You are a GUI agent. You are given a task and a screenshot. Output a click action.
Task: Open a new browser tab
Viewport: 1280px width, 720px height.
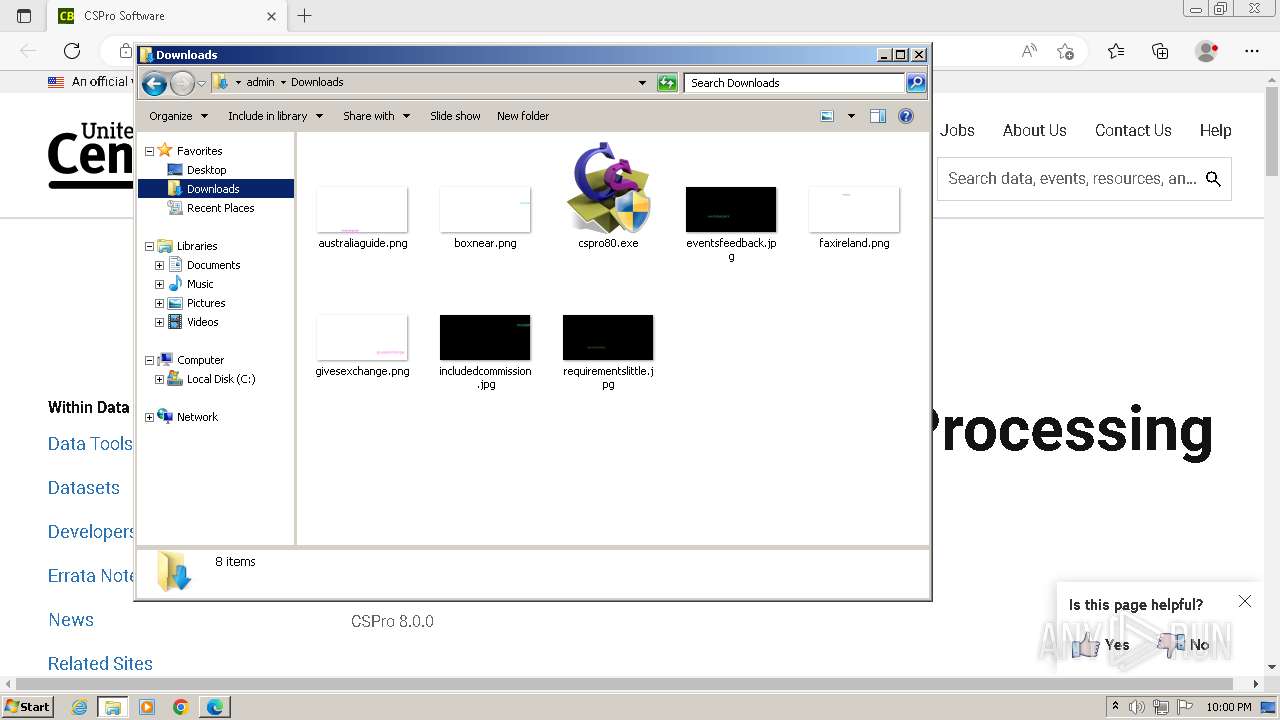[305, 16]
